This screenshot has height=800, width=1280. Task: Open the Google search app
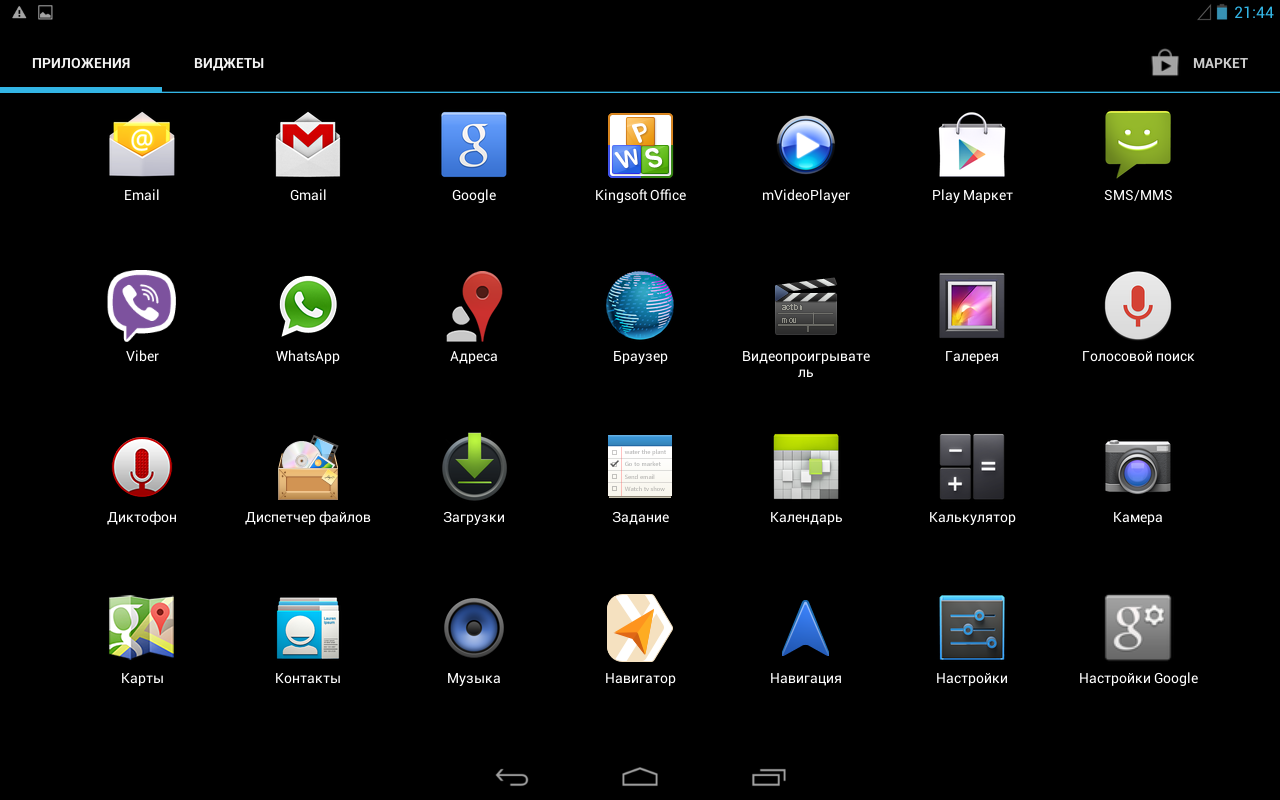click(474, 145)
